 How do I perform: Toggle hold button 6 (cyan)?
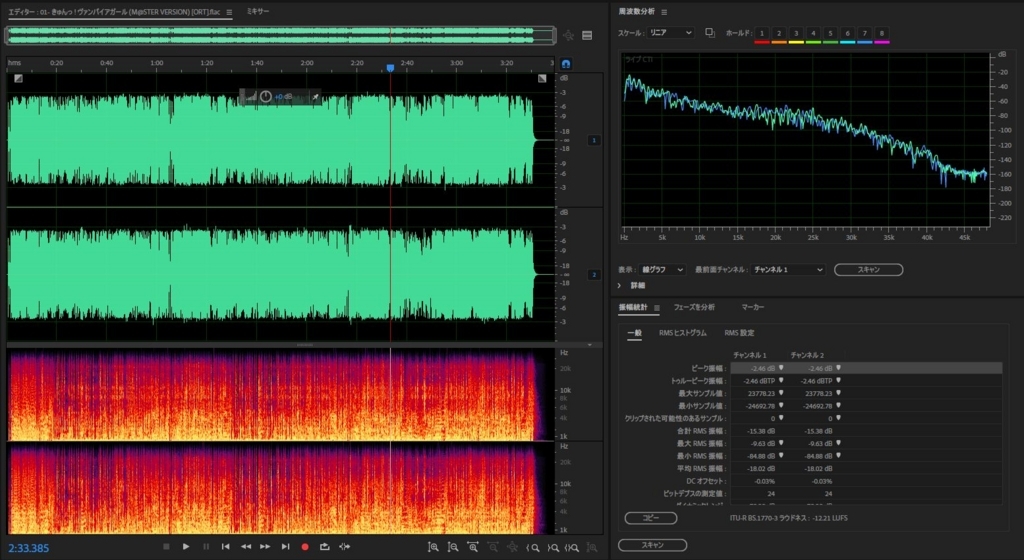(848, 33)
